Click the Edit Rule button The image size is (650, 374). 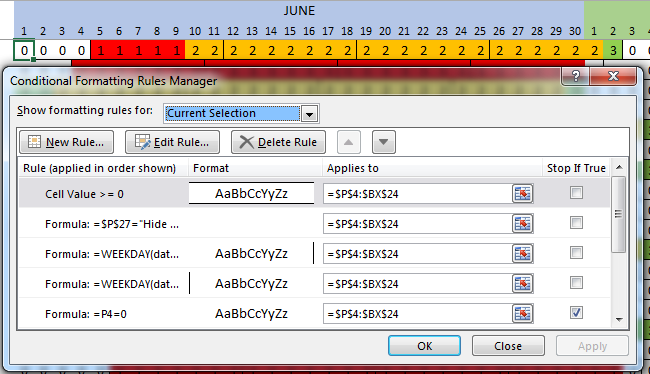[x=172, y=142]
